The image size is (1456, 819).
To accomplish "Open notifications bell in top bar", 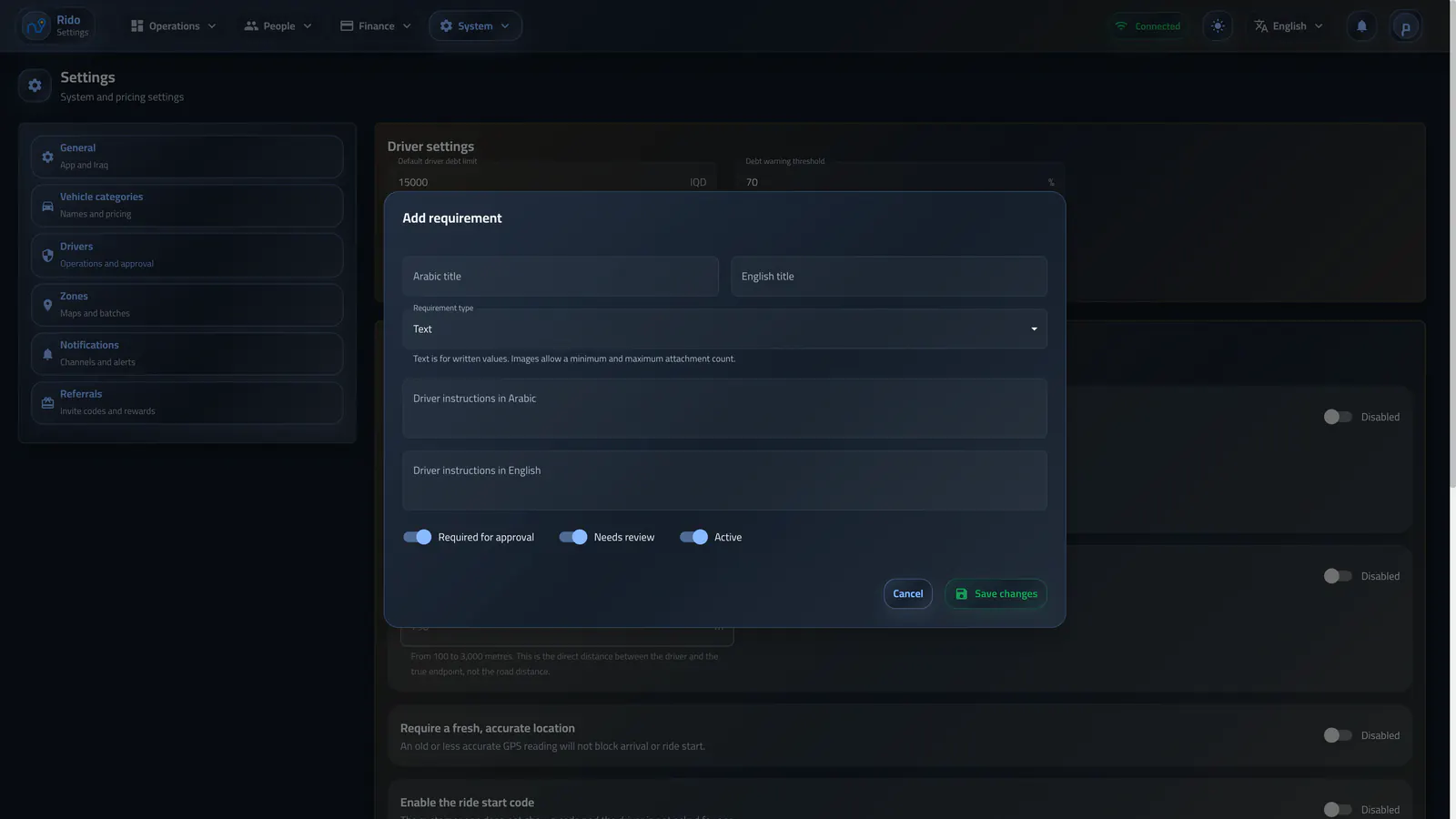I will coord(1361,26).
